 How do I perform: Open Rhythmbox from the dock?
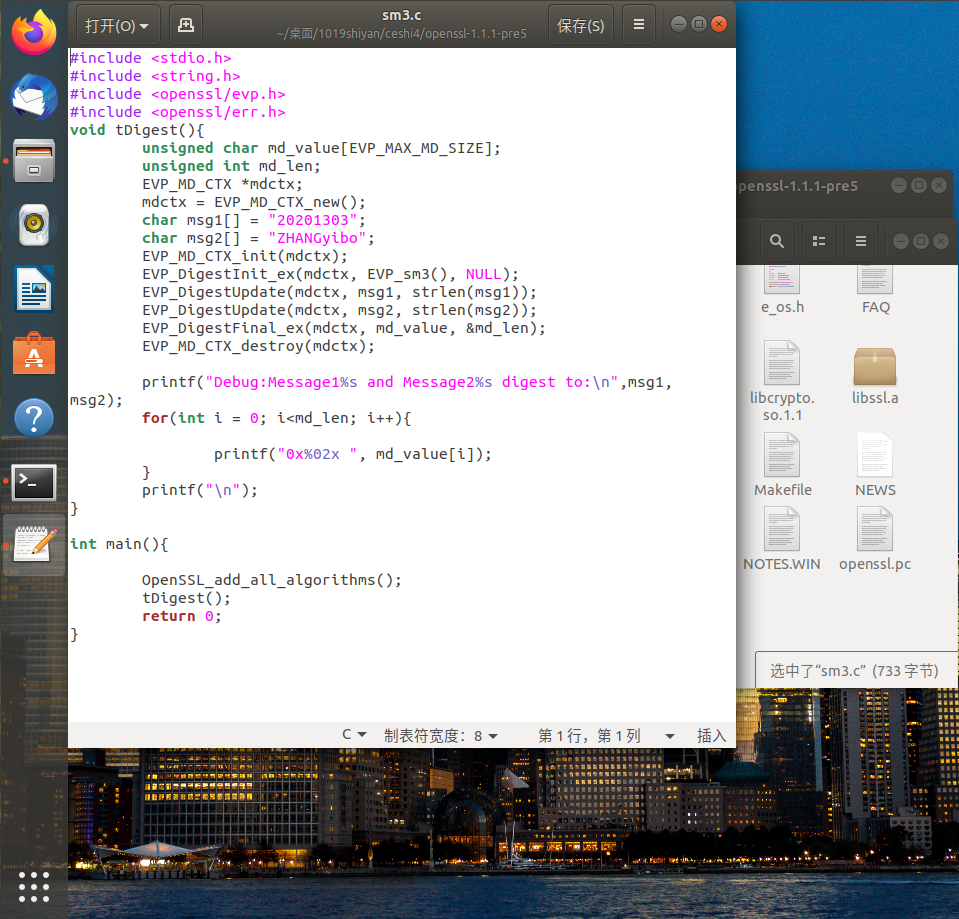(x=35, y=225)
